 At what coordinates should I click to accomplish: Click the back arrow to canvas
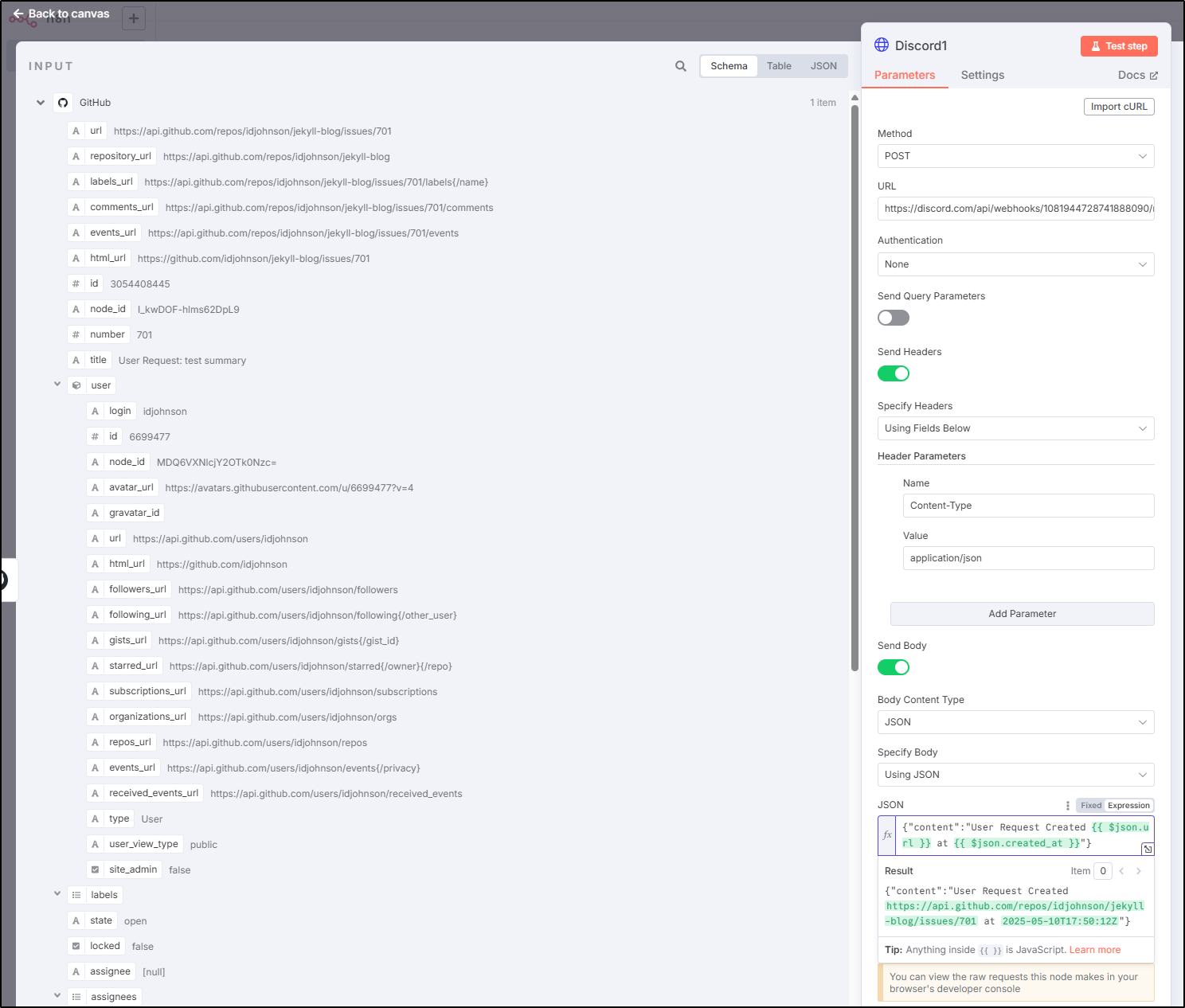point(18,14)
